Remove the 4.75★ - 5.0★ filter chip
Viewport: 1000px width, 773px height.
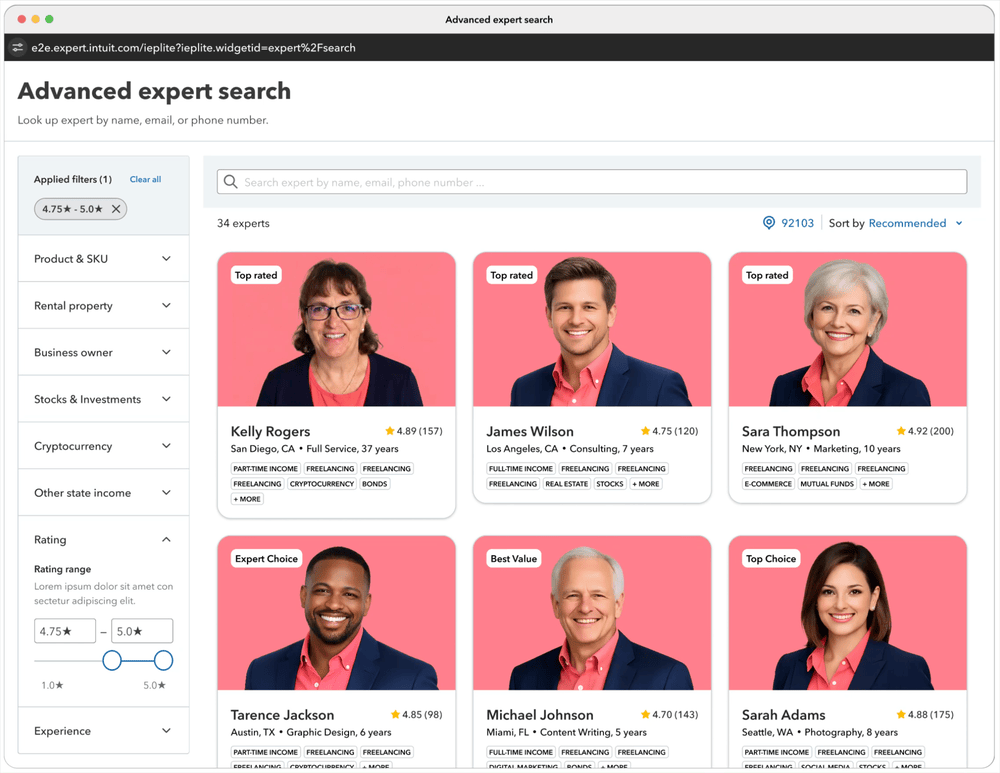(x=116, y=209)
